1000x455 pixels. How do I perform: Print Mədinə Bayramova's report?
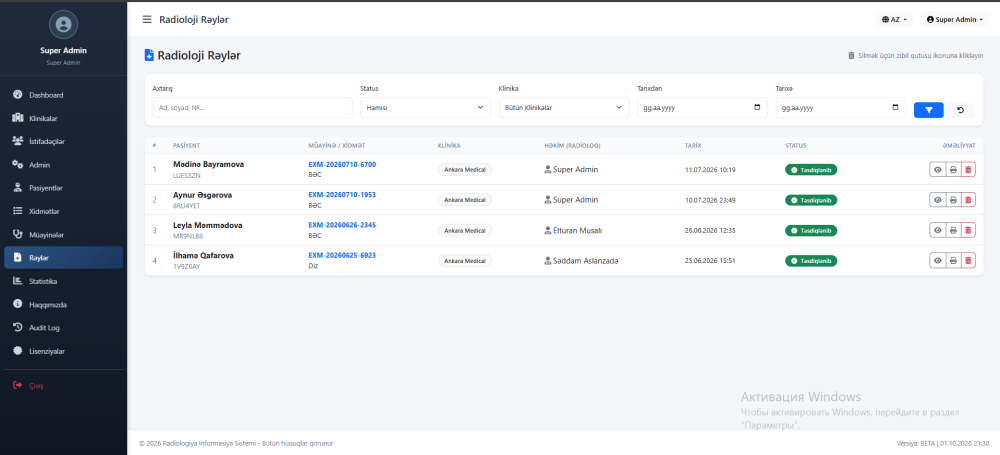click(953, 170)
